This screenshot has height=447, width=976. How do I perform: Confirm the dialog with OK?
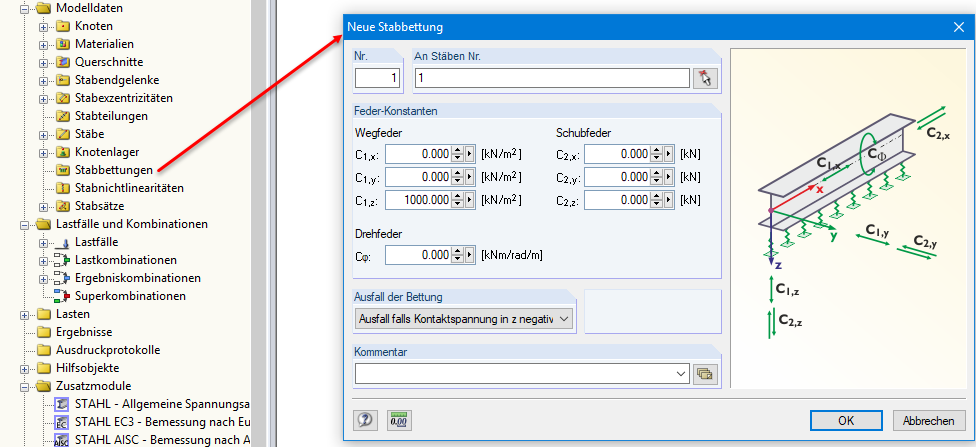point(846,420)
